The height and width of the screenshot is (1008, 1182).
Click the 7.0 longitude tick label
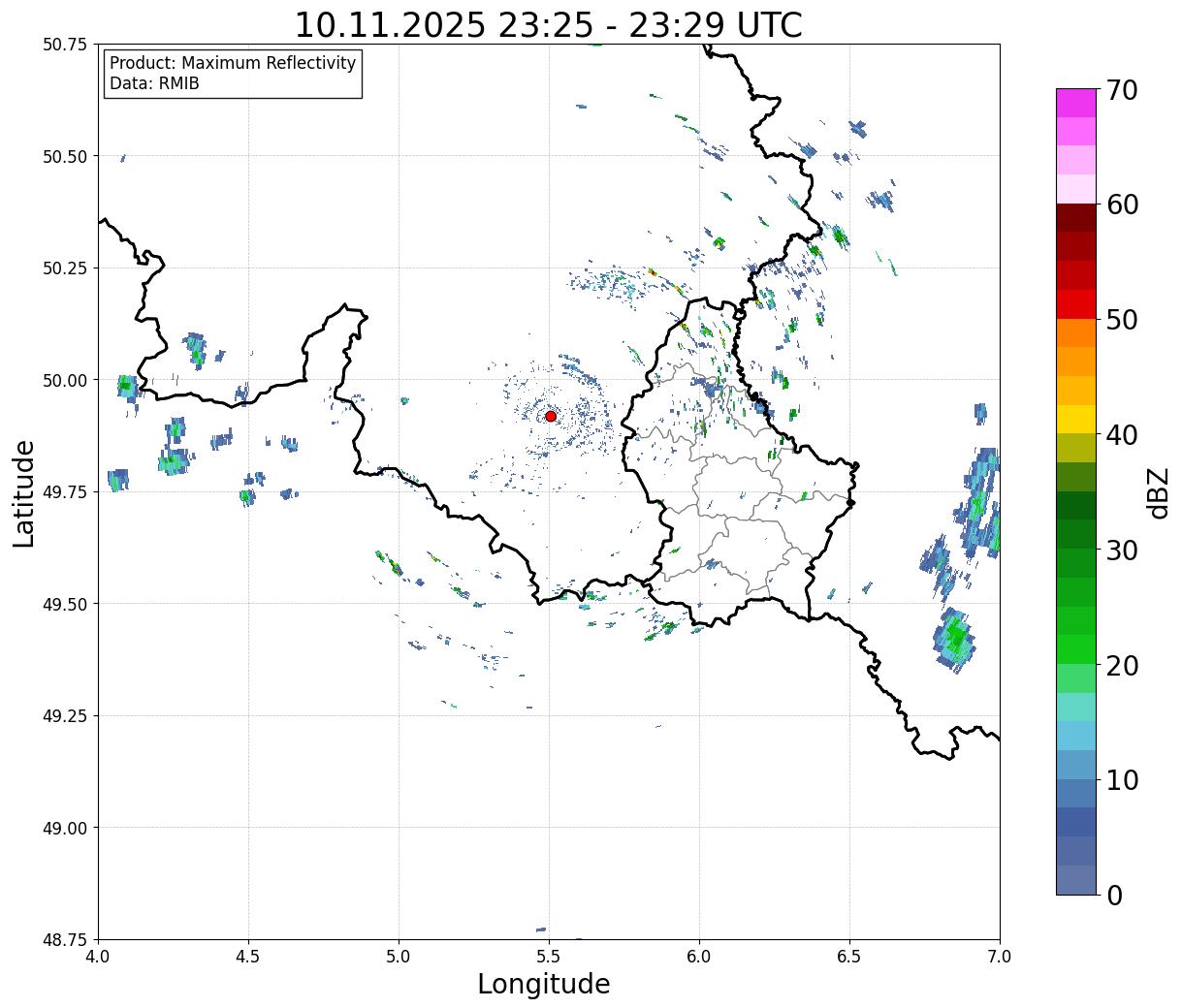click(x=1000, y=957)
